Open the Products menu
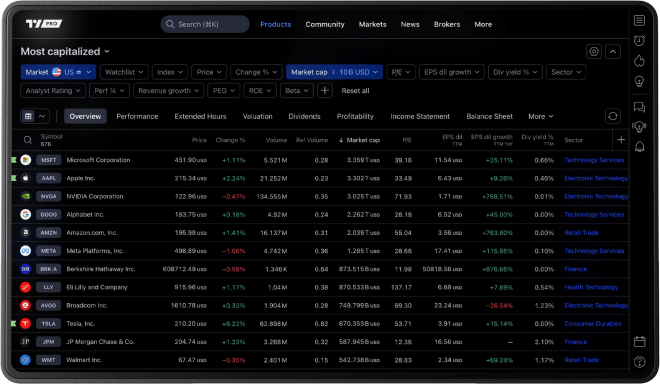This screenshot has width=660, height=385. 276,24
